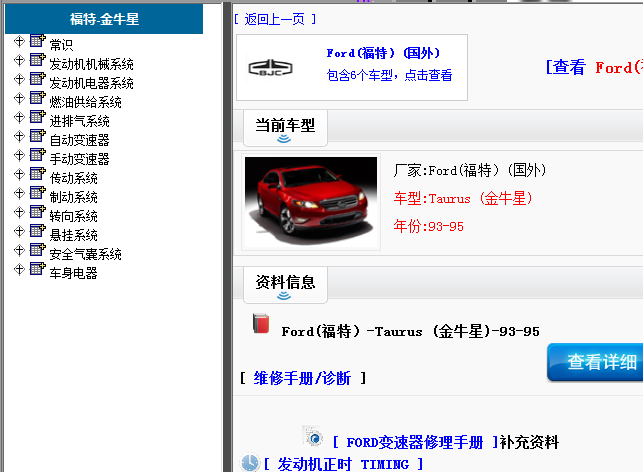Select the 发动机电器系统 tree item

coord(91,83)
